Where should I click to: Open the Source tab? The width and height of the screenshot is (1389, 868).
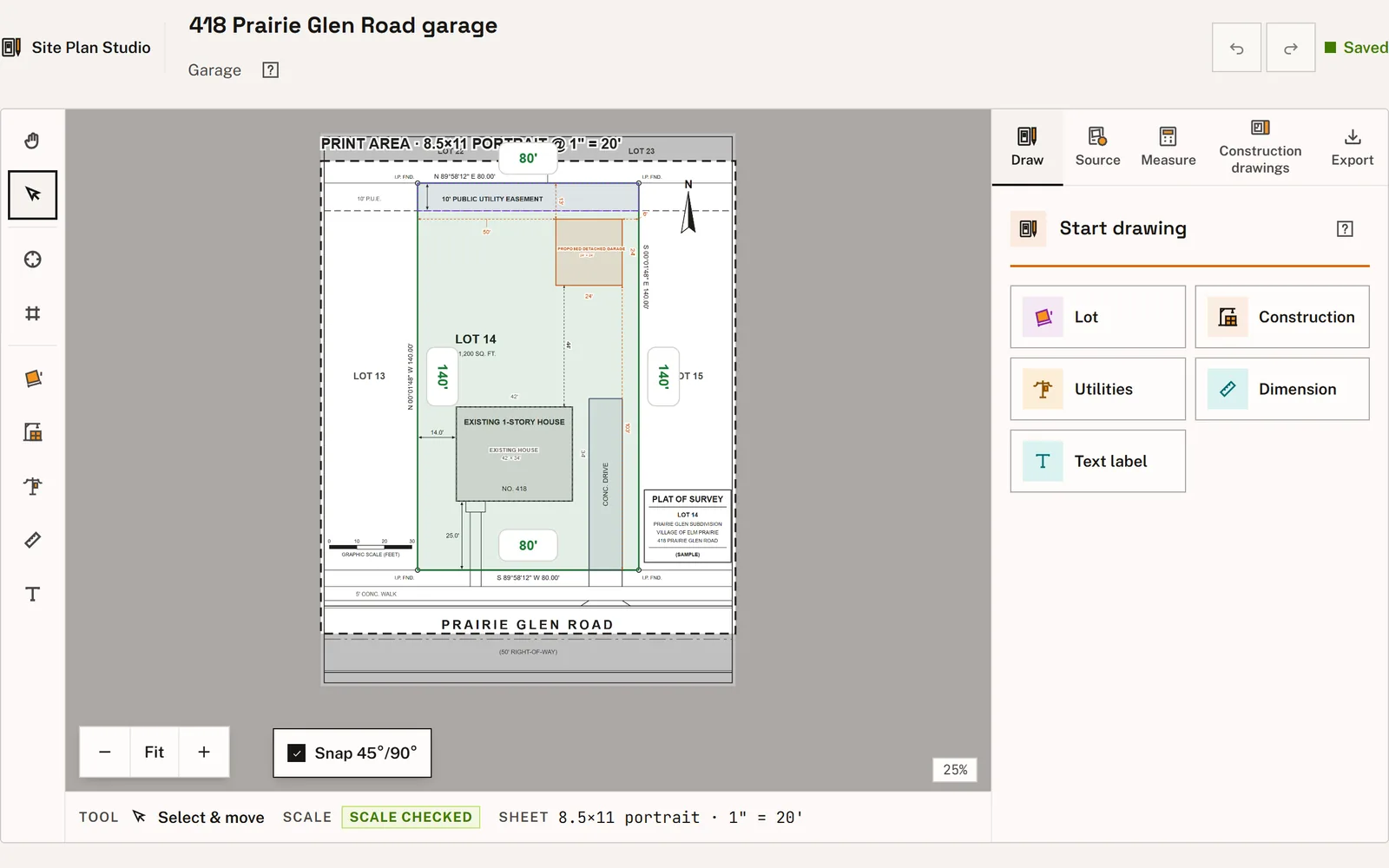(x=1097, y=148)
